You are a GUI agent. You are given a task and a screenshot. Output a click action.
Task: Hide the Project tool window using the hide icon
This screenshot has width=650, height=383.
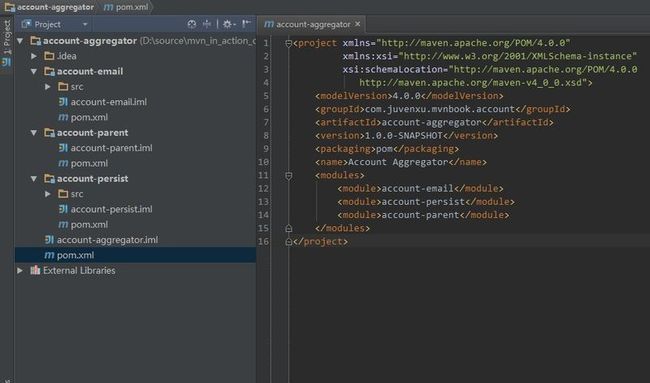tap(246, 24)
